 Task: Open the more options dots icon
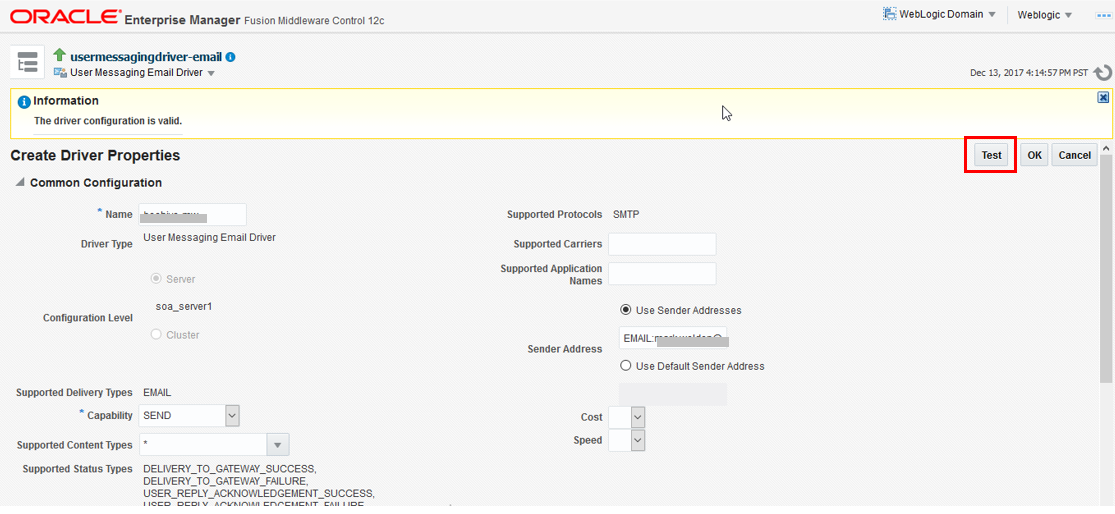(x=1104, y=15)
